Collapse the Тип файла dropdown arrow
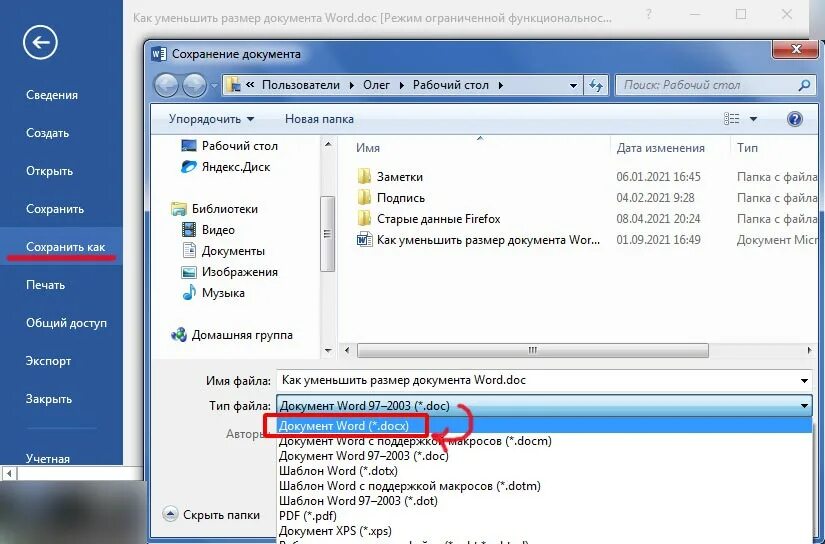Screen dimensions: 825x544 (804, 406)
